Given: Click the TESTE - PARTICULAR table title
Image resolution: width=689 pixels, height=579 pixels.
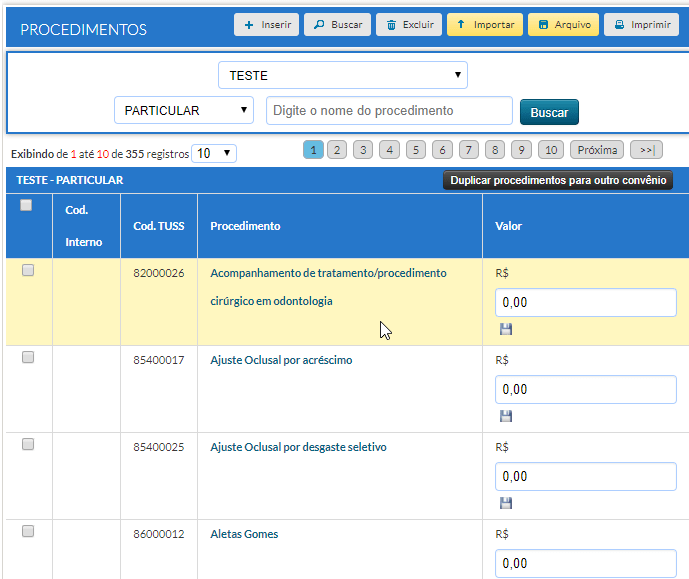Looking at the screenshot, I should (69, 180).
